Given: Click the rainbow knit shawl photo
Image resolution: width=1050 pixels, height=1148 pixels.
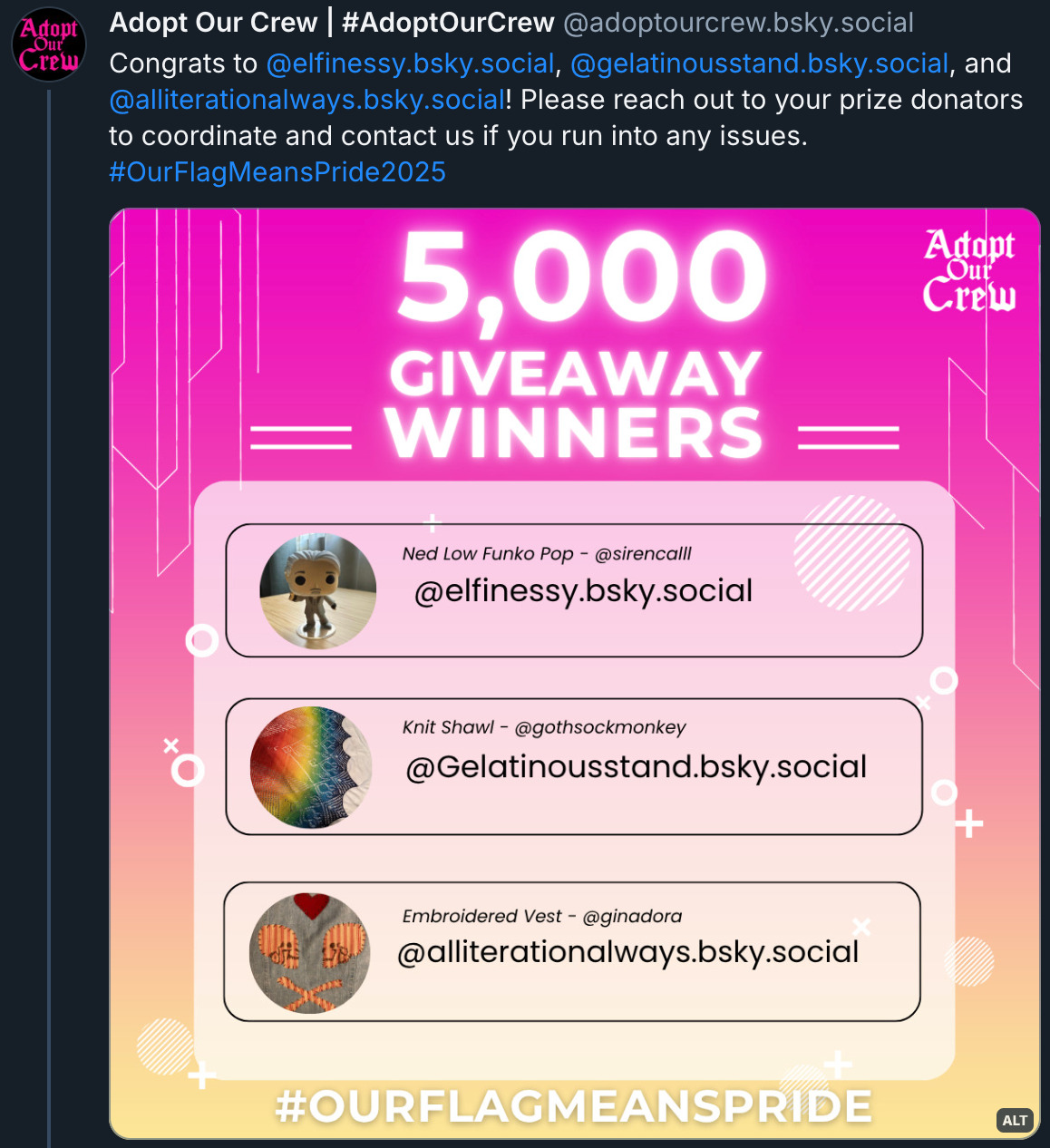Looking at the screenshot, I should click(311, 767).
